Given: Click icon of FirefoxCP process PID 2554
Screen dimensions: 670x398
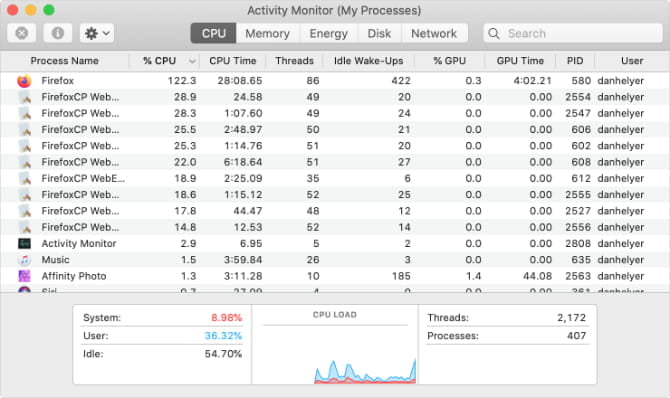Looking at the screenshot, I should point(25,97).
